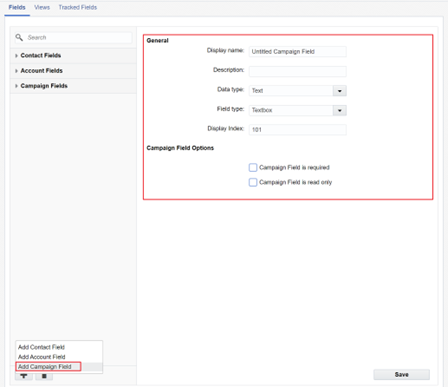Open the Data type dropdown arrow

[x=340, y=91]
